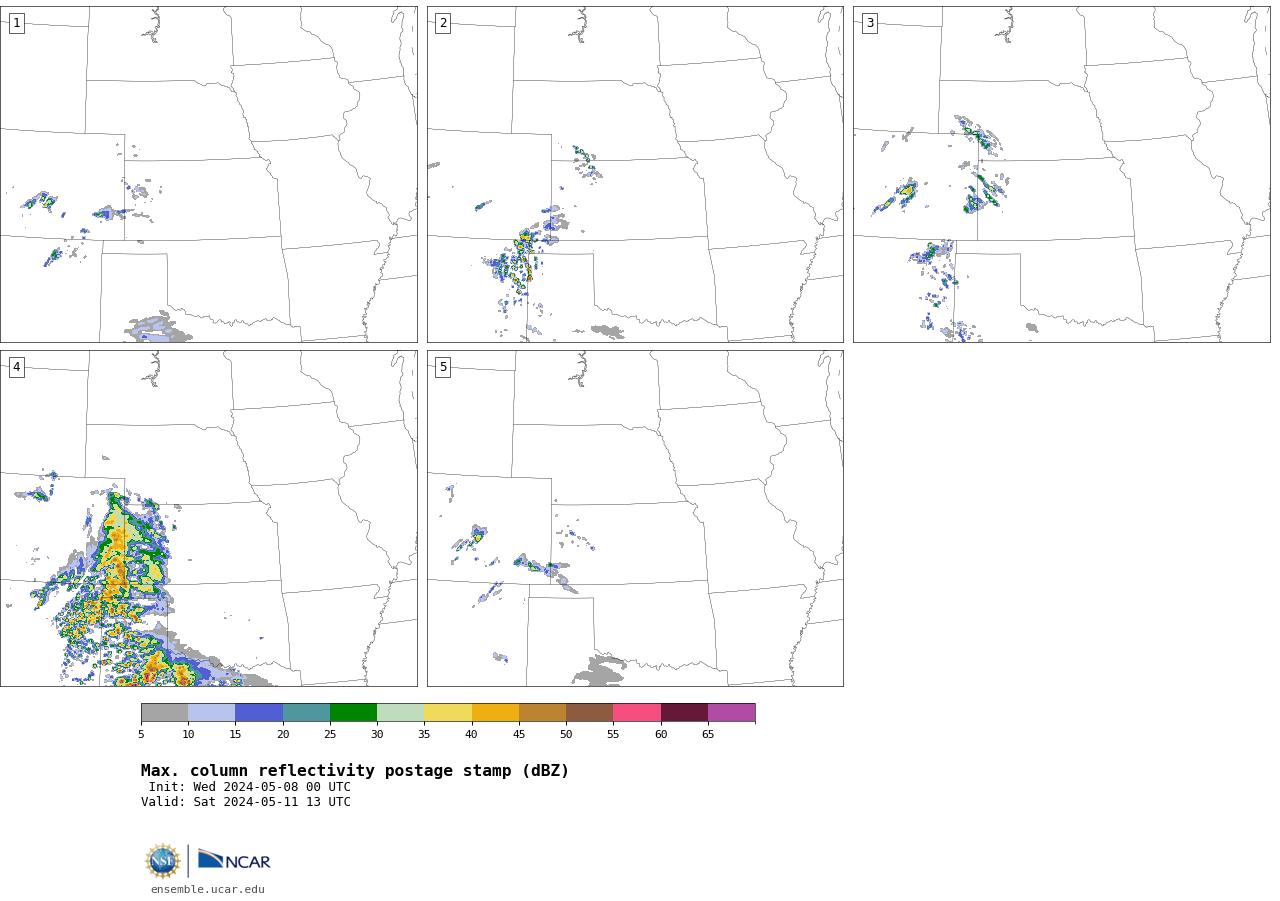Click the Init: Wed 2024-05-08 00 UTC line
The width and height of the screenshot is (1280, 901).
[250, 787]
